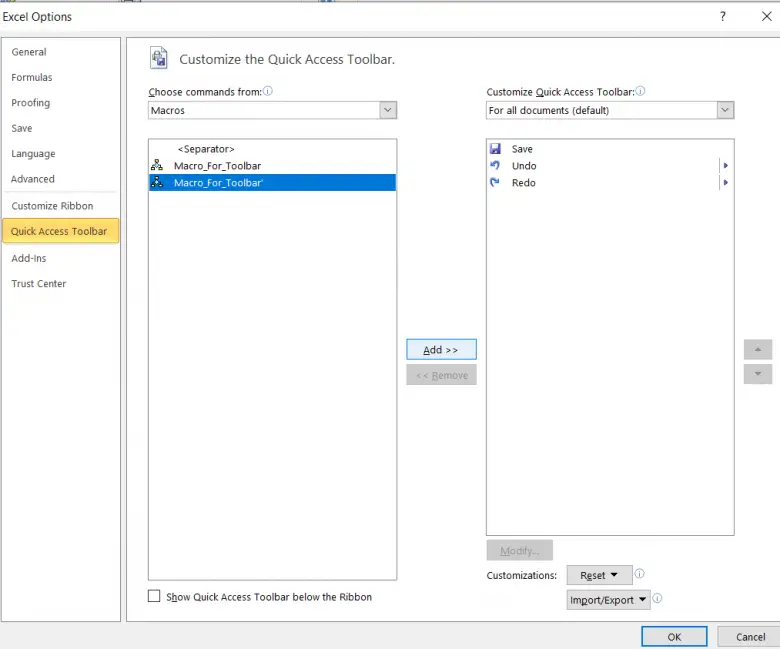Screen dimensions: 780x649
Task: Select the <Separator> list entry
Action: click(x=206, y=149)
